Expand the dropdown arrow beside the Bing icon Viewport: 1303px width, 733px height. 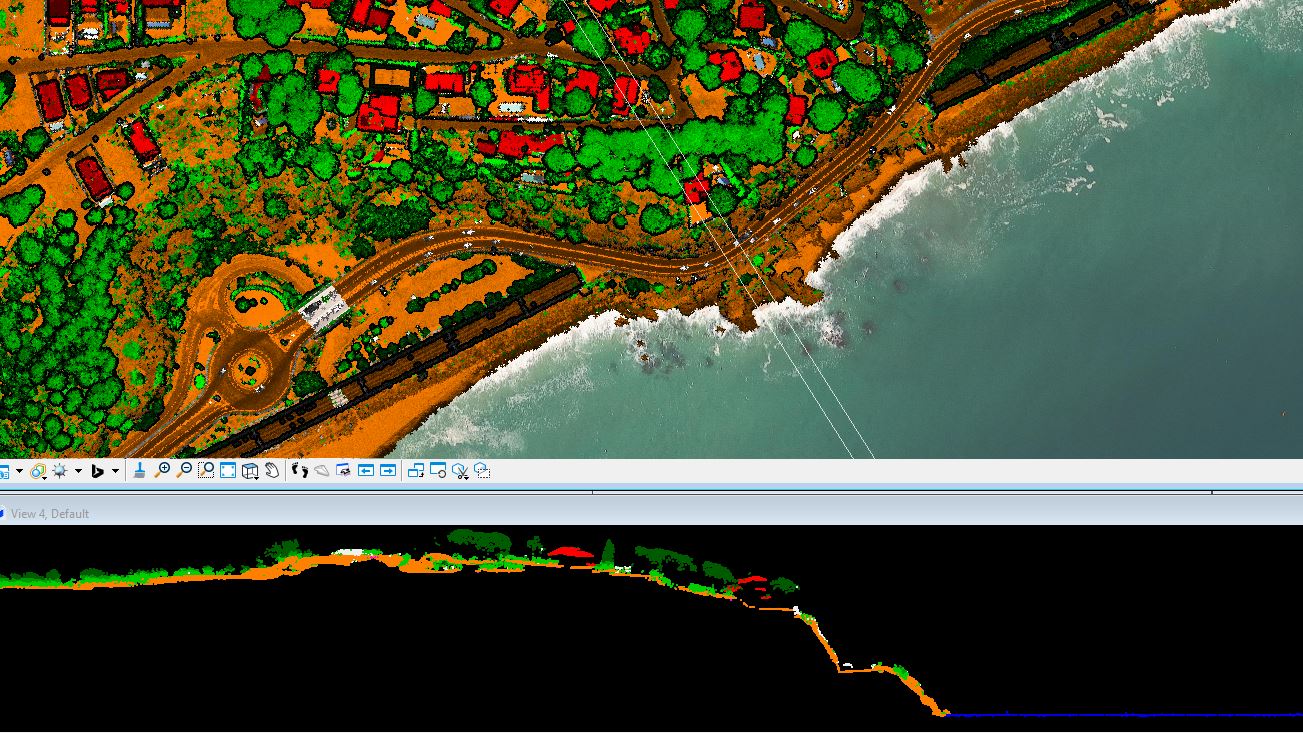pyautogui.click(x=115, y=471)
